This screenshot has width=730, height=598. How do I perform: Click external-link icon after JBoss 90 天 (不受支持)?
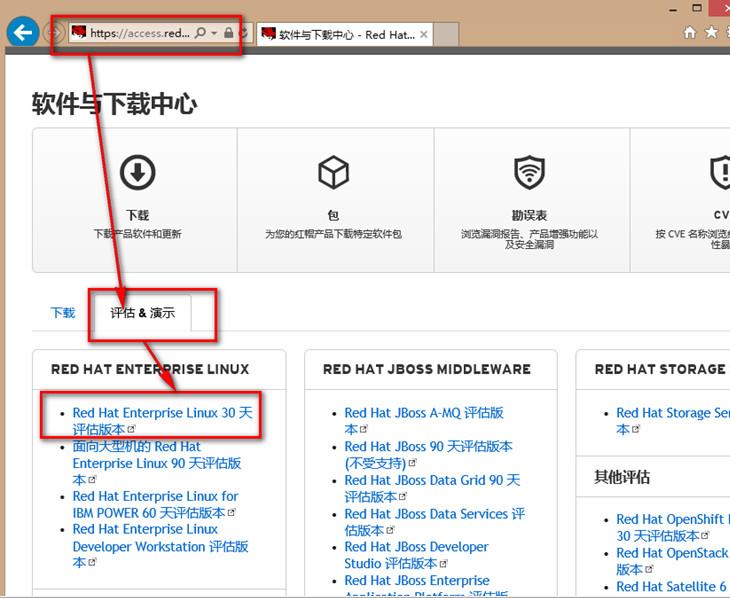pyautogui.click(x=412, y=462)
